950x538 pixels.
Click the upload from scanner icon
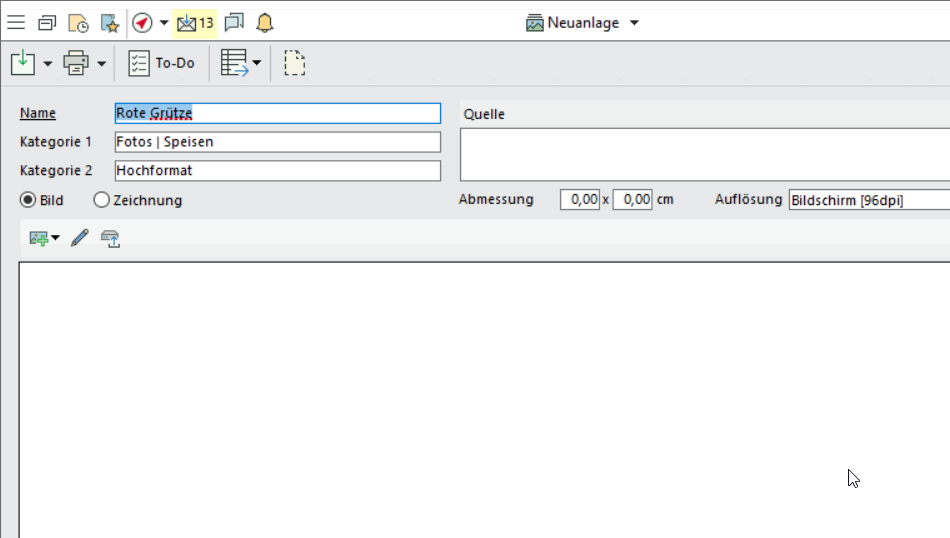point(110,238)
